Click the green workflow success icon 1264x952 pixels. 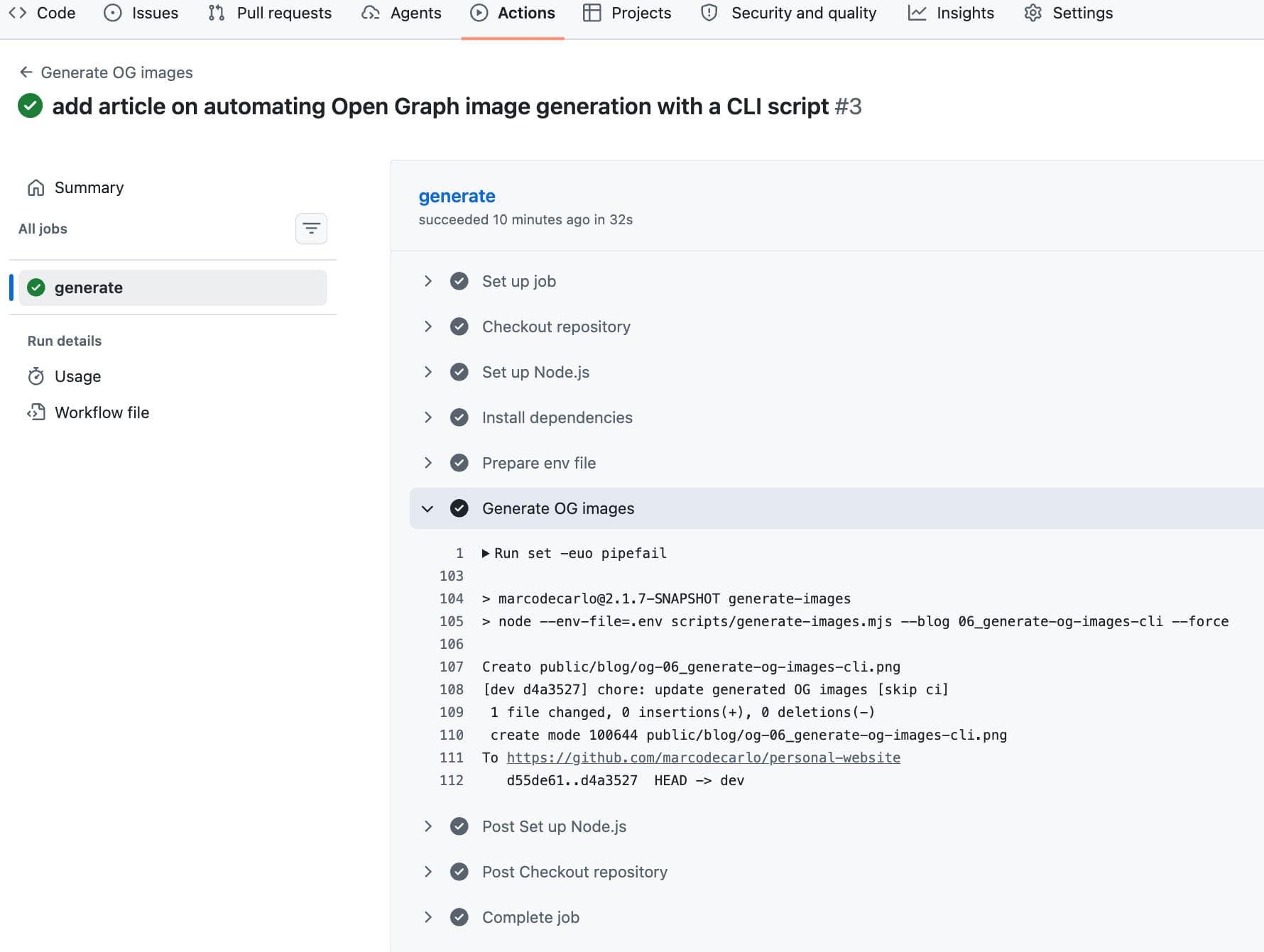coord(30,106)
